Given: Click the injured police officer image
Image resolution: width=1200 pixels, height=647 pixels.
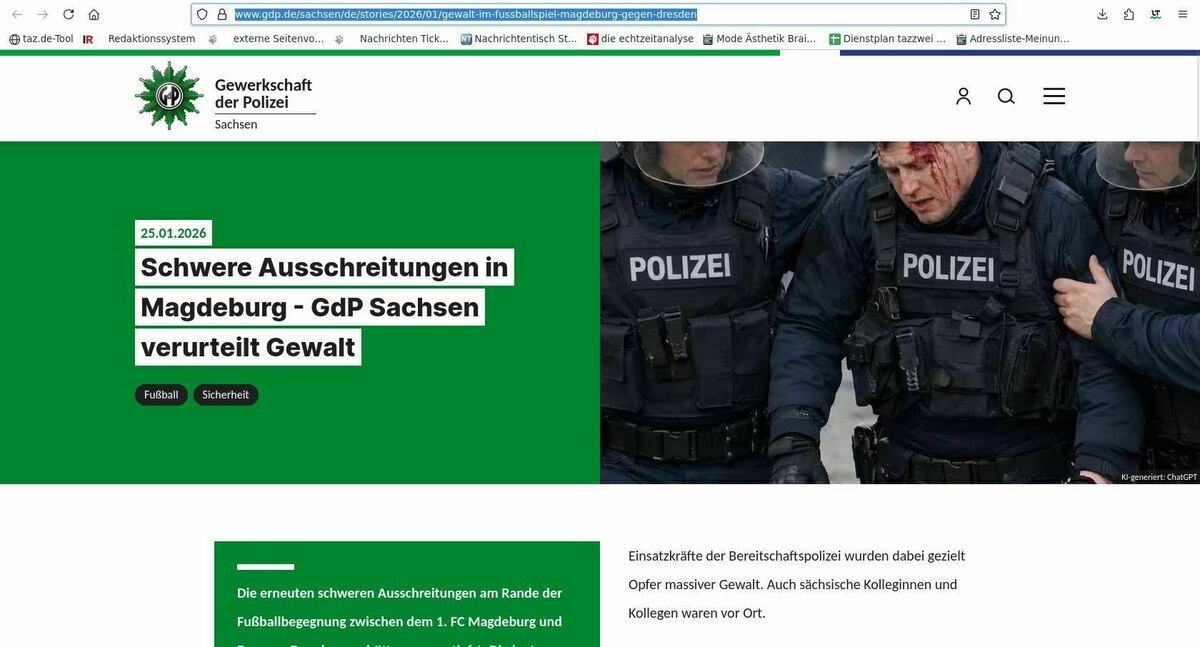Looking at the screenshot, I should click(900, 313).
